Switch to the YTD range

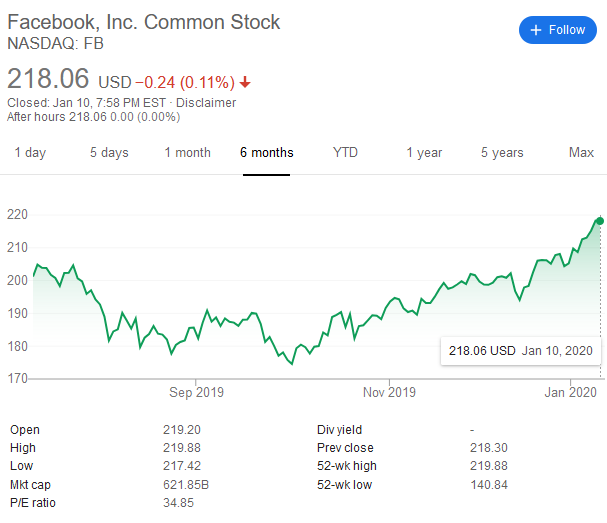click(345, 153)
